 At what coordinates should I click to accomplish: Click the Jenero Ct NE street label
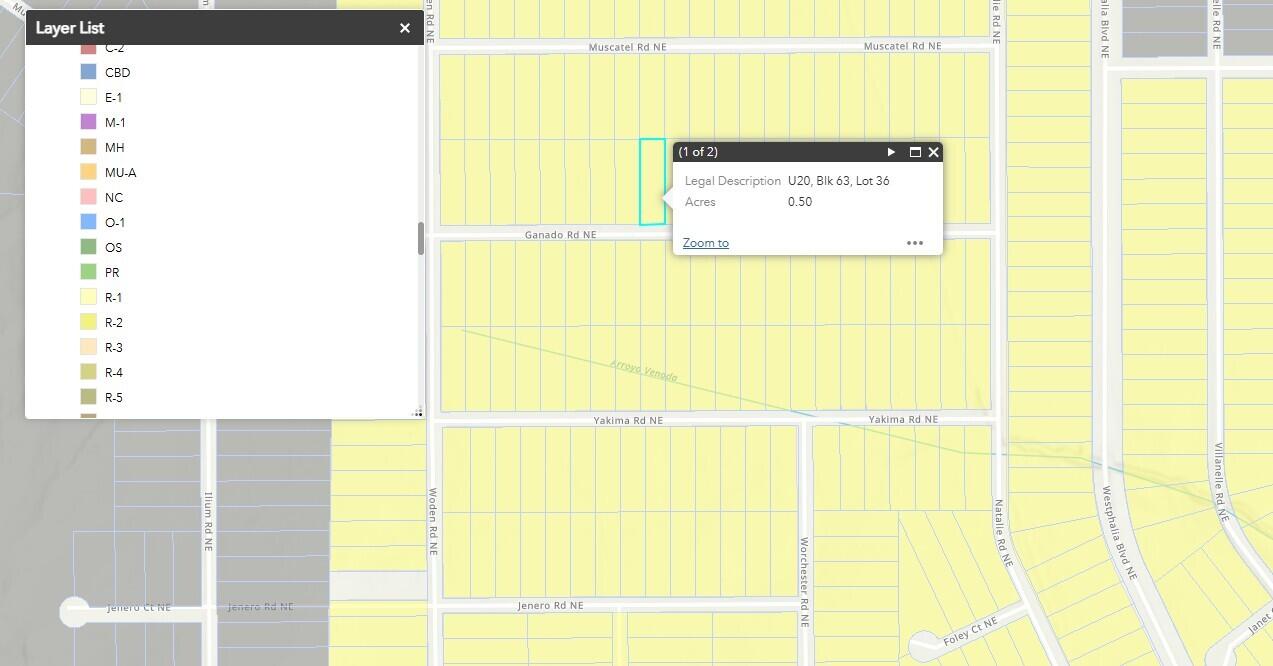[139, 607]
